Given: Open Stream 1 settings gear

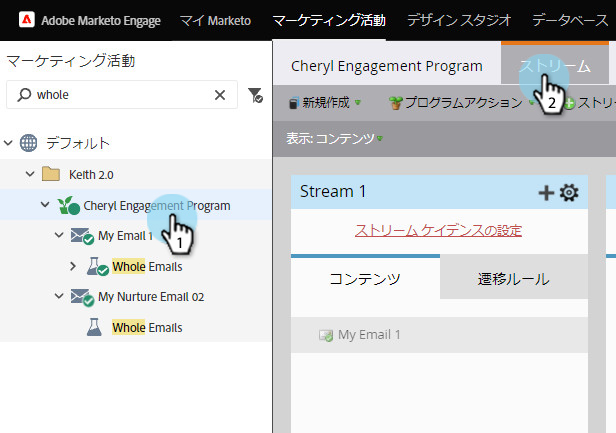Looking at the screenshot, I should (569, 193).
